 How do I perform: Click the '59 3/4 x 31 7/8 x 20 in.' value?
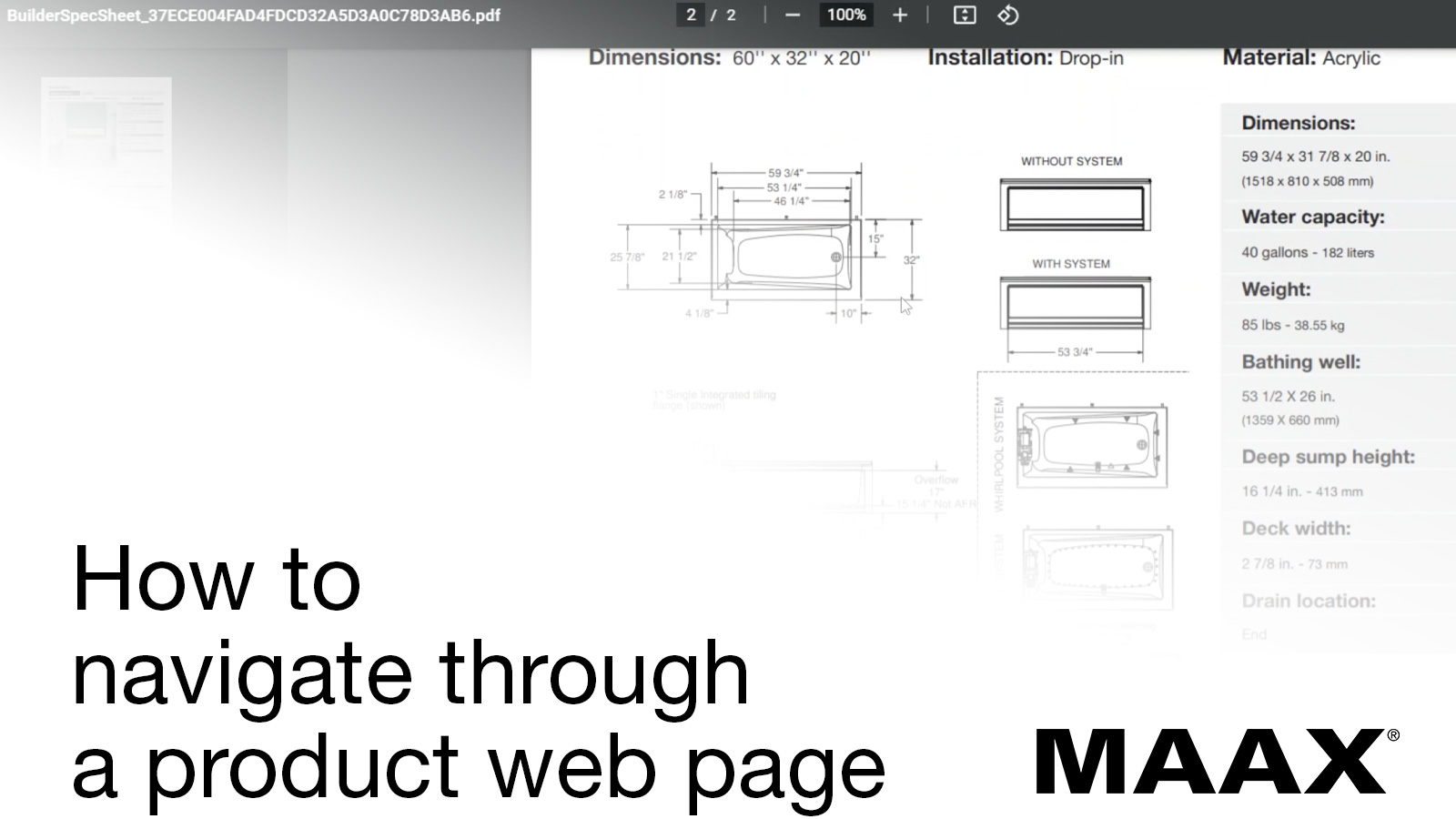click(x=1316, y=157)
